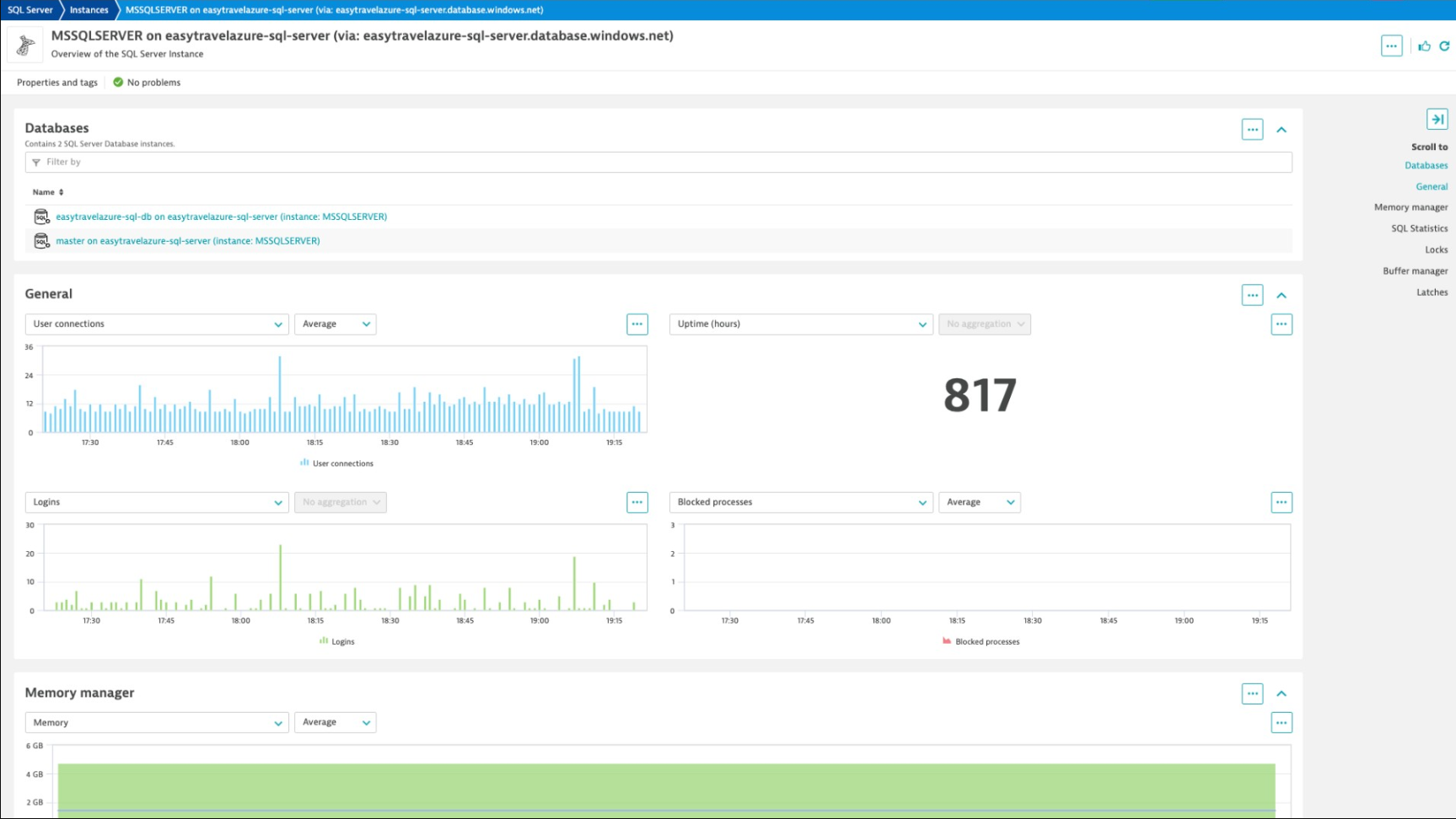Open Memory manager section options menu
1456x819 pixels.
coord(1252,693)
